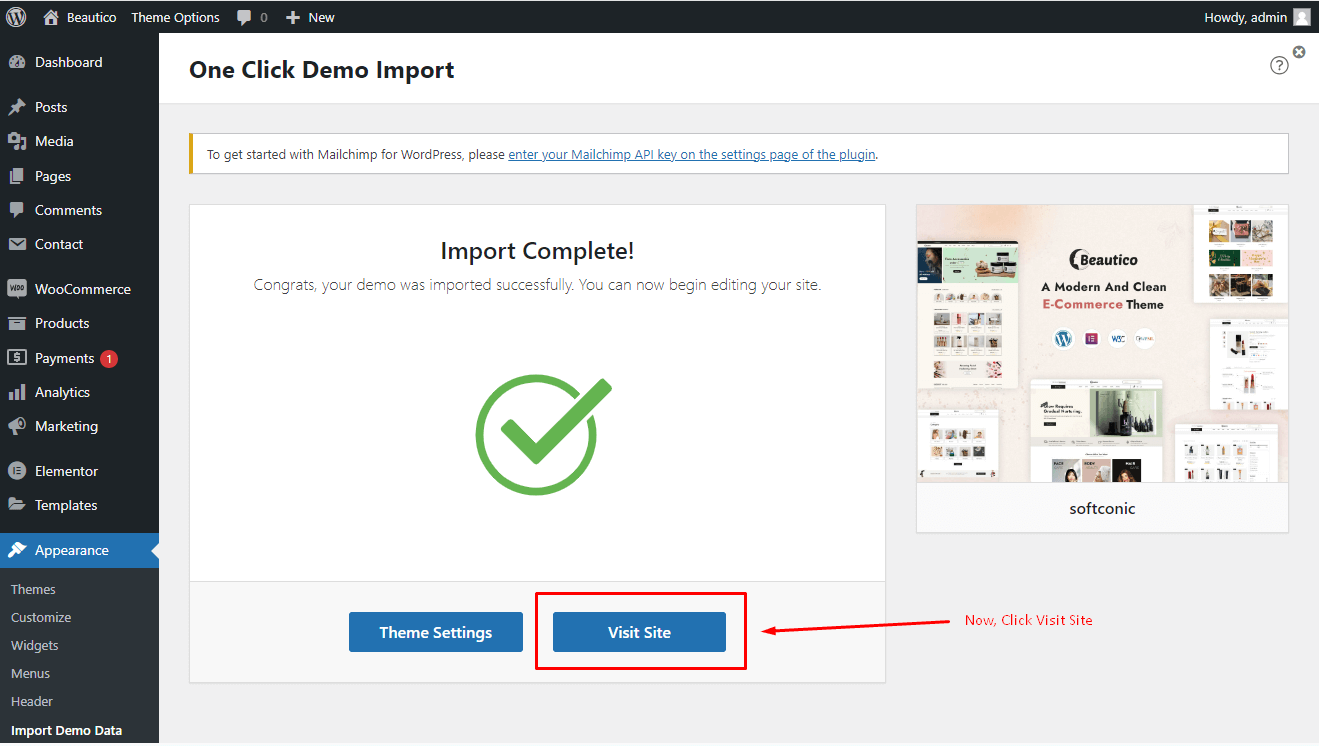Screen dimensions: 1319x746
Task: Click the Pages icon in sidebar
Action: pyautogui.click(x=17, y=176)
